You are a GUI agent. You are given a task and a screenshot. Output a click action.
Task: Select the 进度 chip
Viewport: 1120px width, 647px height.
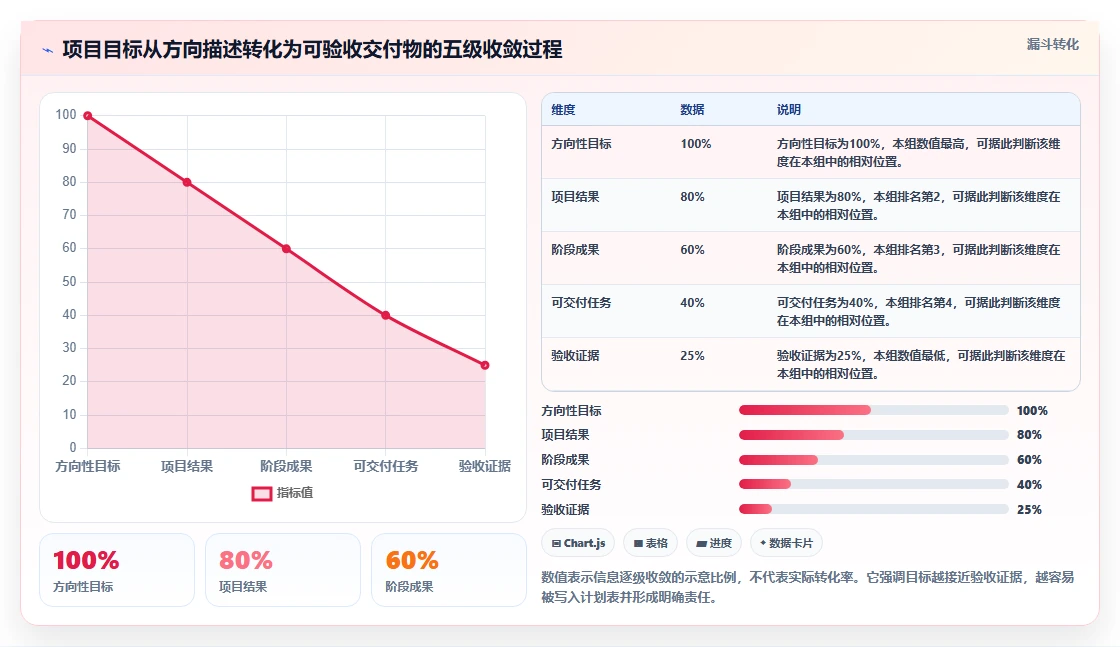pyautogui.click(x=714, y=543)
